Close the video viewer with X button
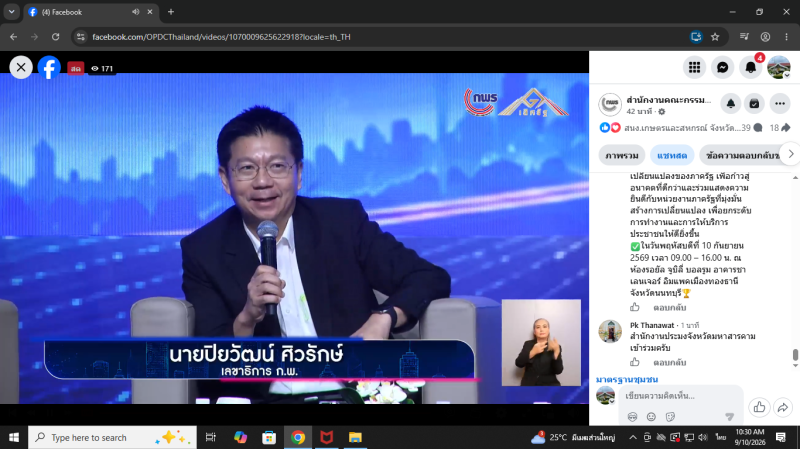This screenshot has width=800, height=449. coord(21,67)
